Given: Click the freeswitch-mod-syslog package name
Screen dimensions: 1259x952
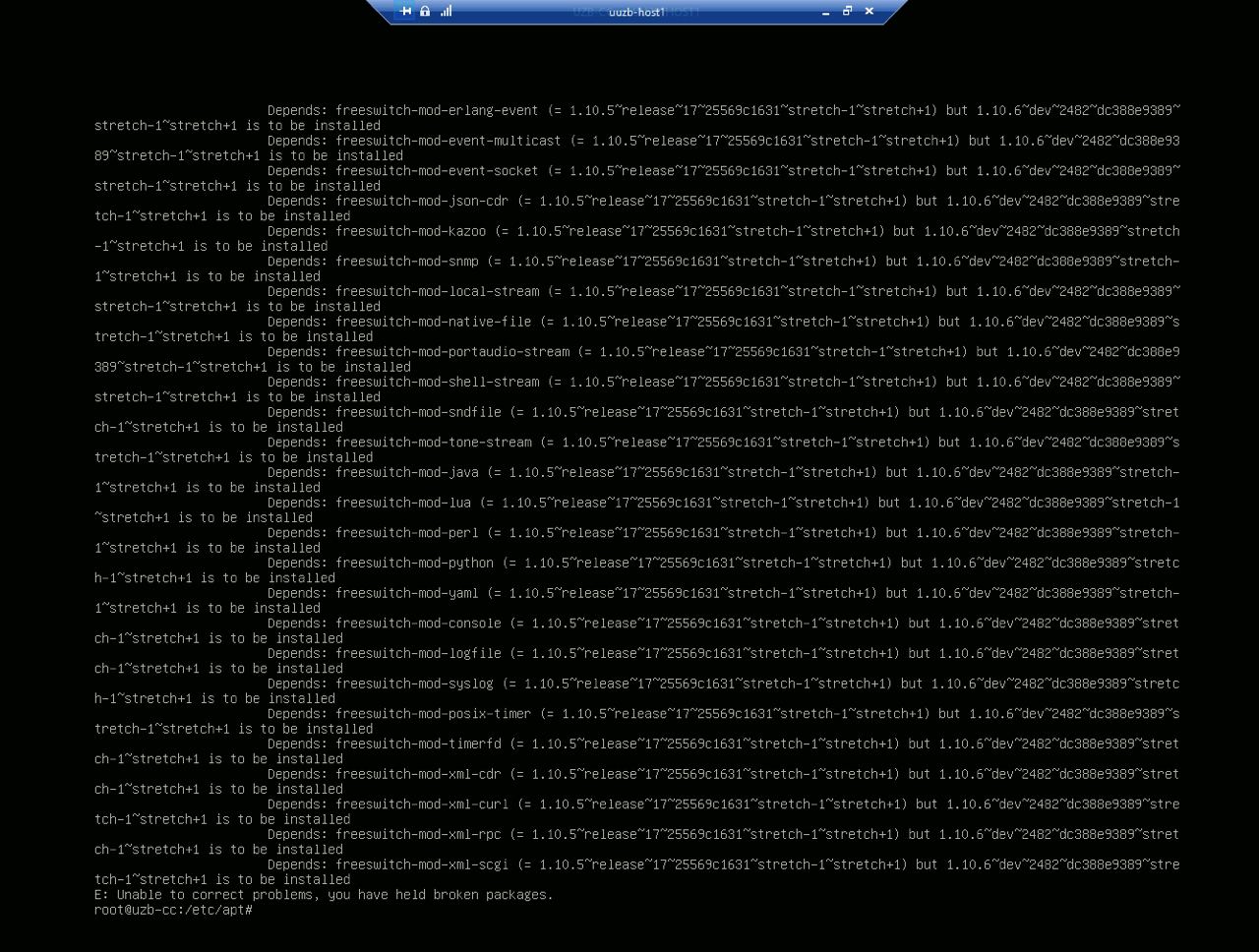Looking at the screenshot, I should coord(414,684).
